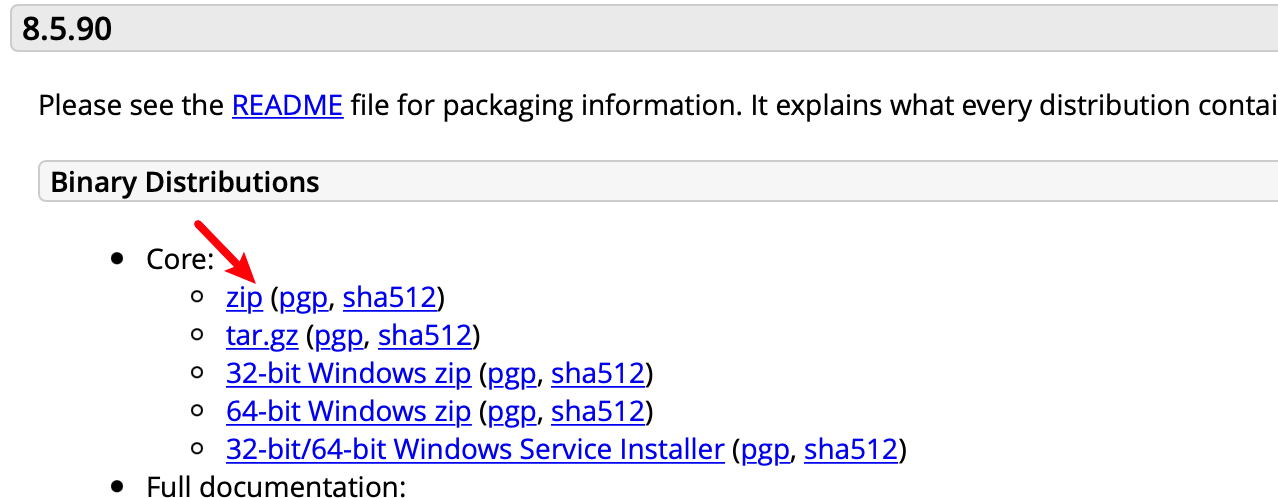Screen dimensions: 1278x498
Task: Download the tar.gz distribution
Action: pos(262,336)
